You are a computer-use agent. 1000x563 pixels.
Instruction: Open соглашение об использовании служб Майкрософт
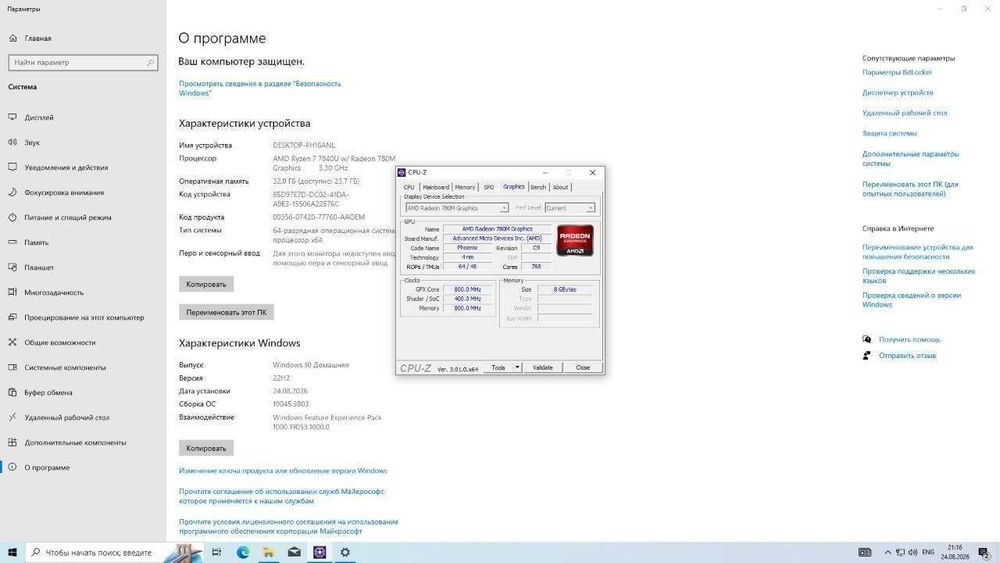pyautogui.click(x=281, y=496)
